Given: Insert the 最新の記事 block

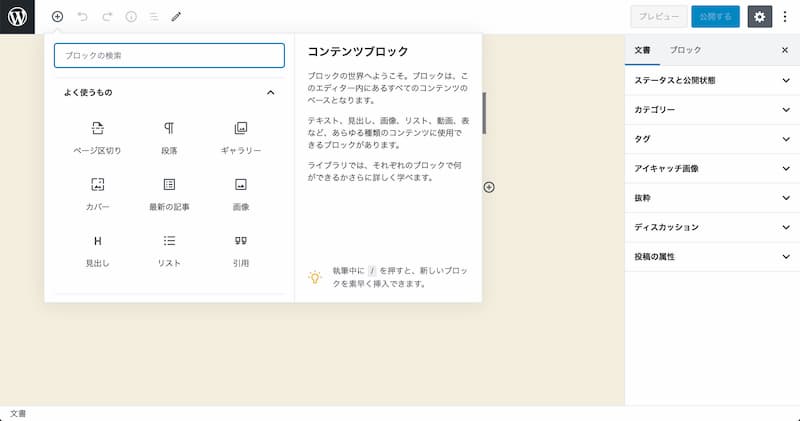Looking at the screenshot, I should 169,194.
